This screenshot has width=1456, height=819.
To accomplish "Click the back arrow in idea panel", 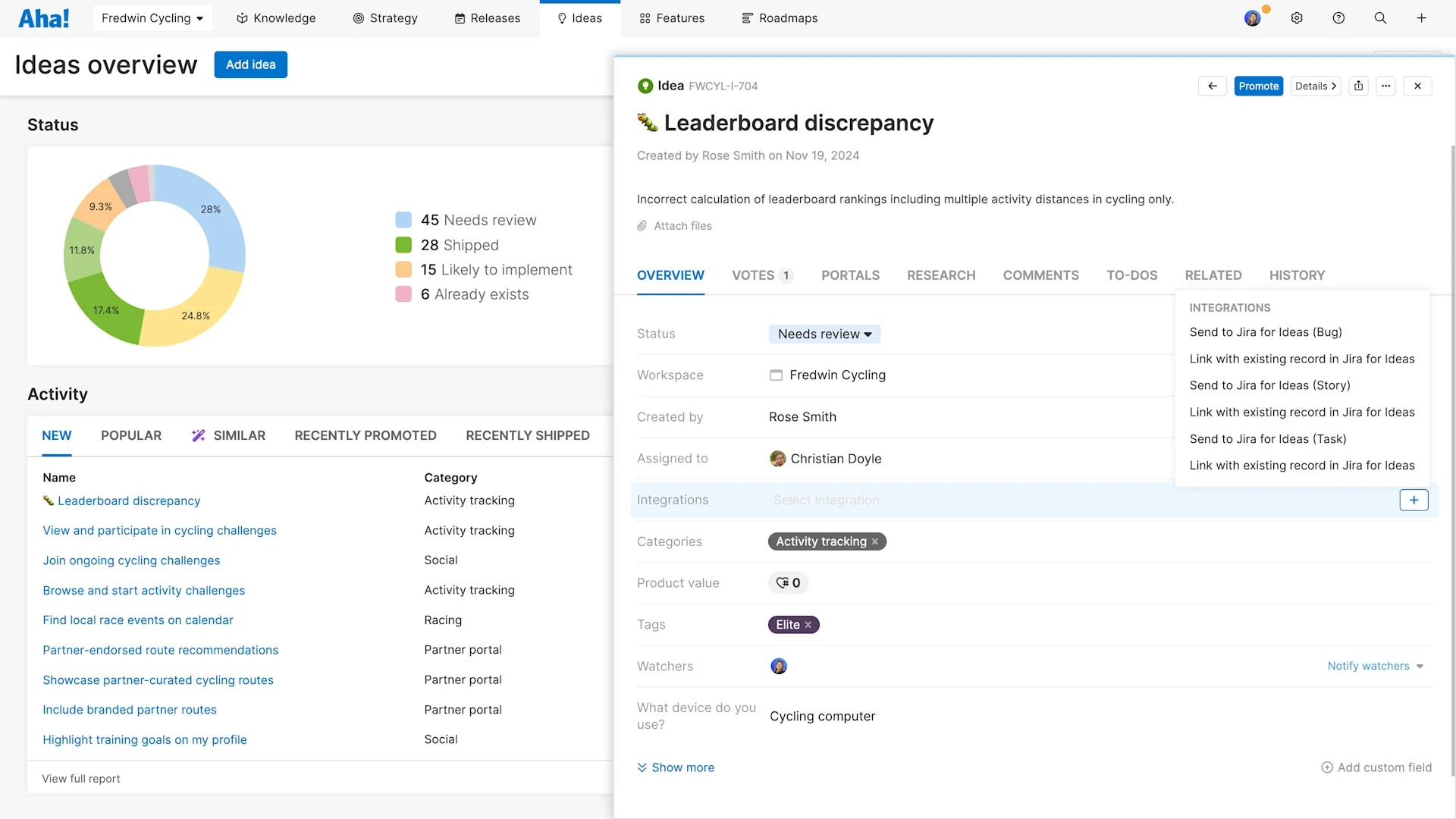I will pyautogui.click(x=1212, y=86).
